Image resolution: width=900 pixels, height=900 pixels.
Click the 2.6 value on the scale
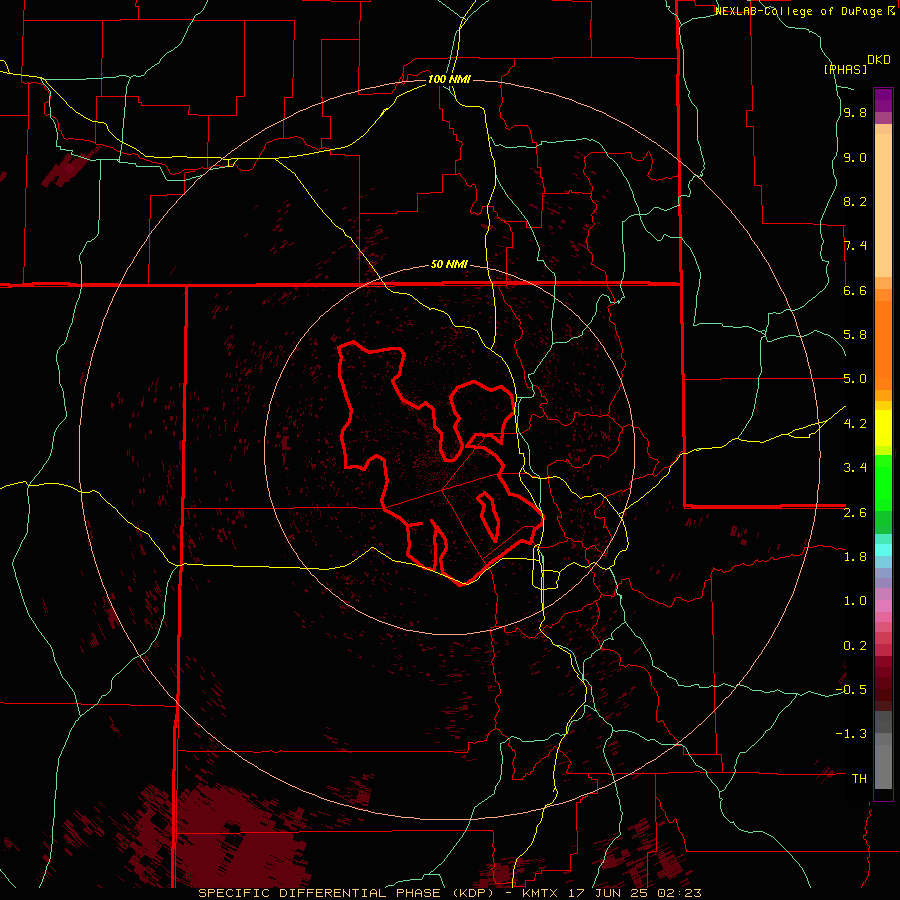pyautogui.click(x=855, y=513)
